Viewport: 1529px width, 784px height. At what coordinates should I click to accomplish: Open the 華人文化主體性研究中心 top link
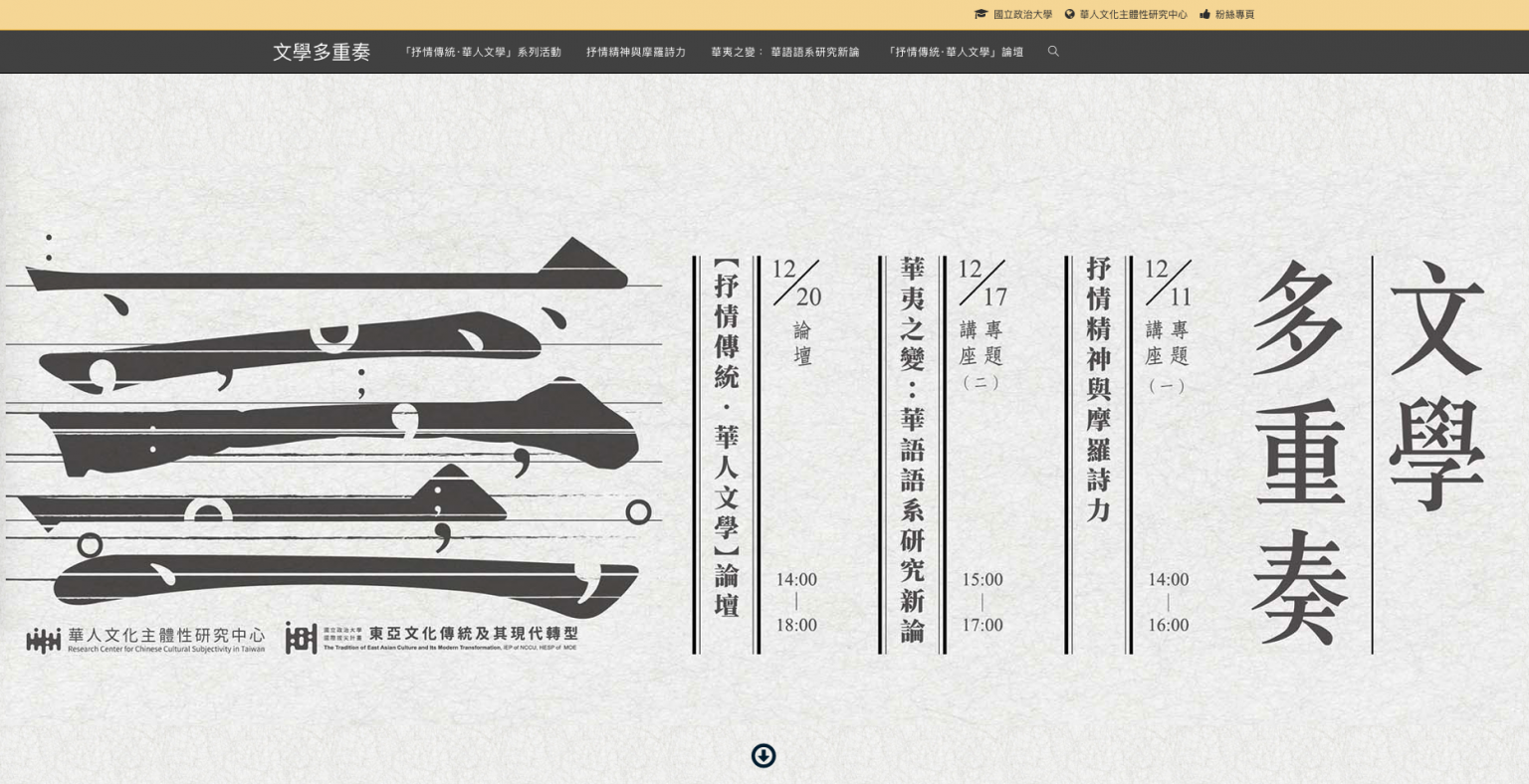click(1133, 15)
